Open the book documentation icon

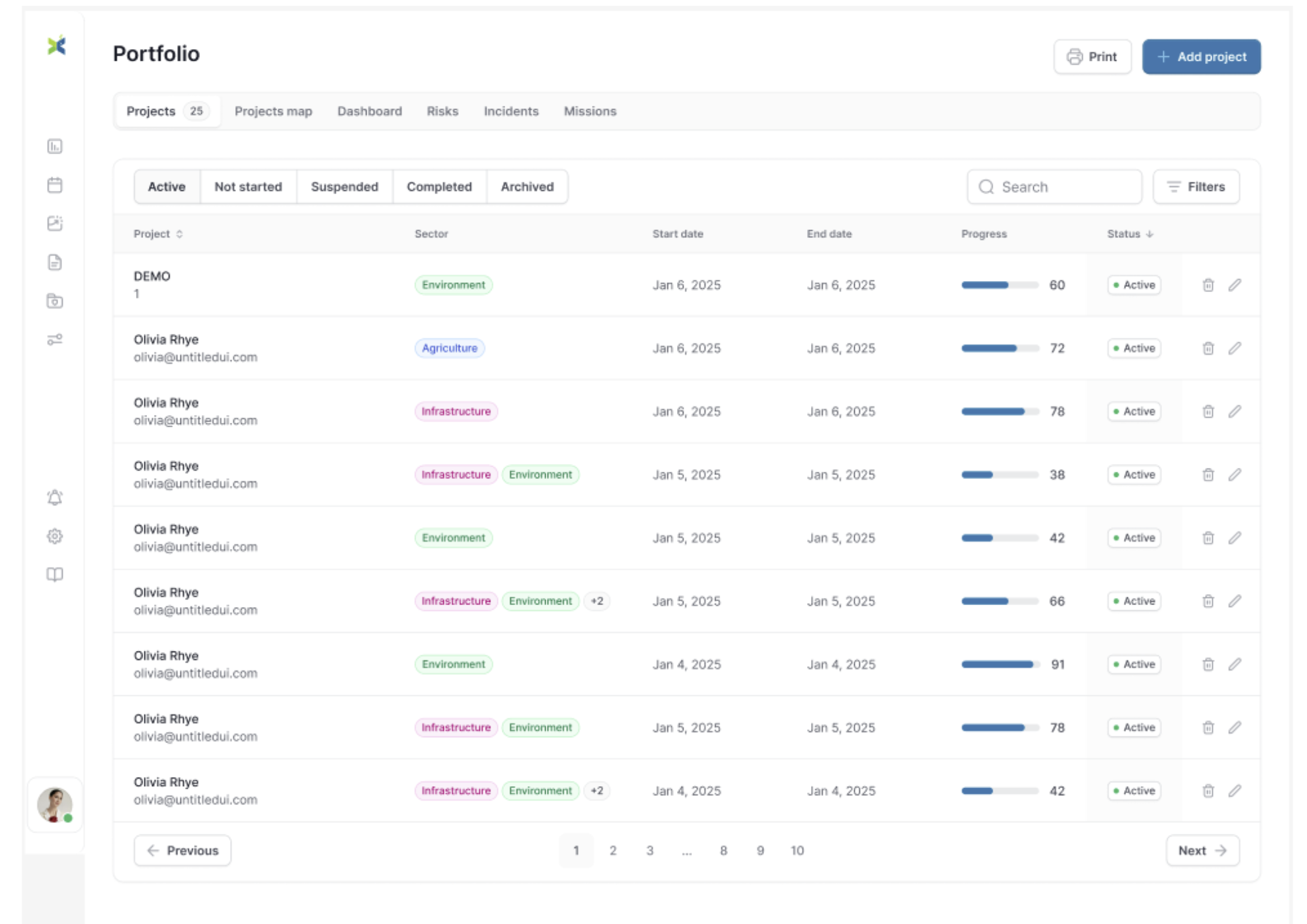(x=55, y=574)
